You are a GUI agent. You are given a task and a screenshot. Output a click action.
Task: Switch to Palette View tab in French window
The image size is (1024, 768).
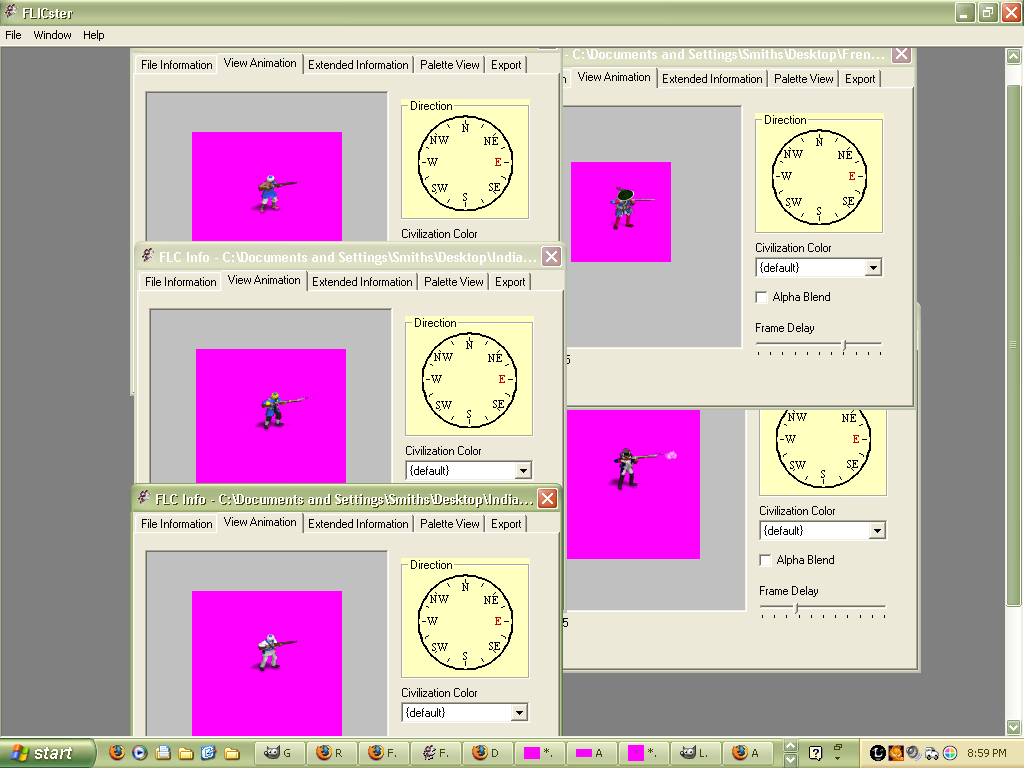pos(803,79)
